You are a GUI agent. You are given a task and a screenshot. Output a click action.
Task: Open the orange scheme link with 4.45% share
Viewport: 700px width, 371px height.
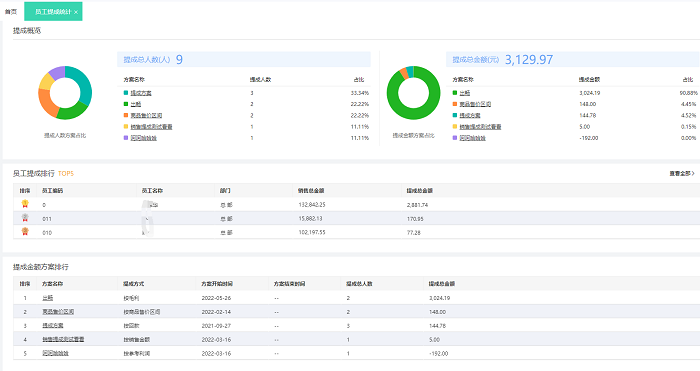tap(475, 104)
